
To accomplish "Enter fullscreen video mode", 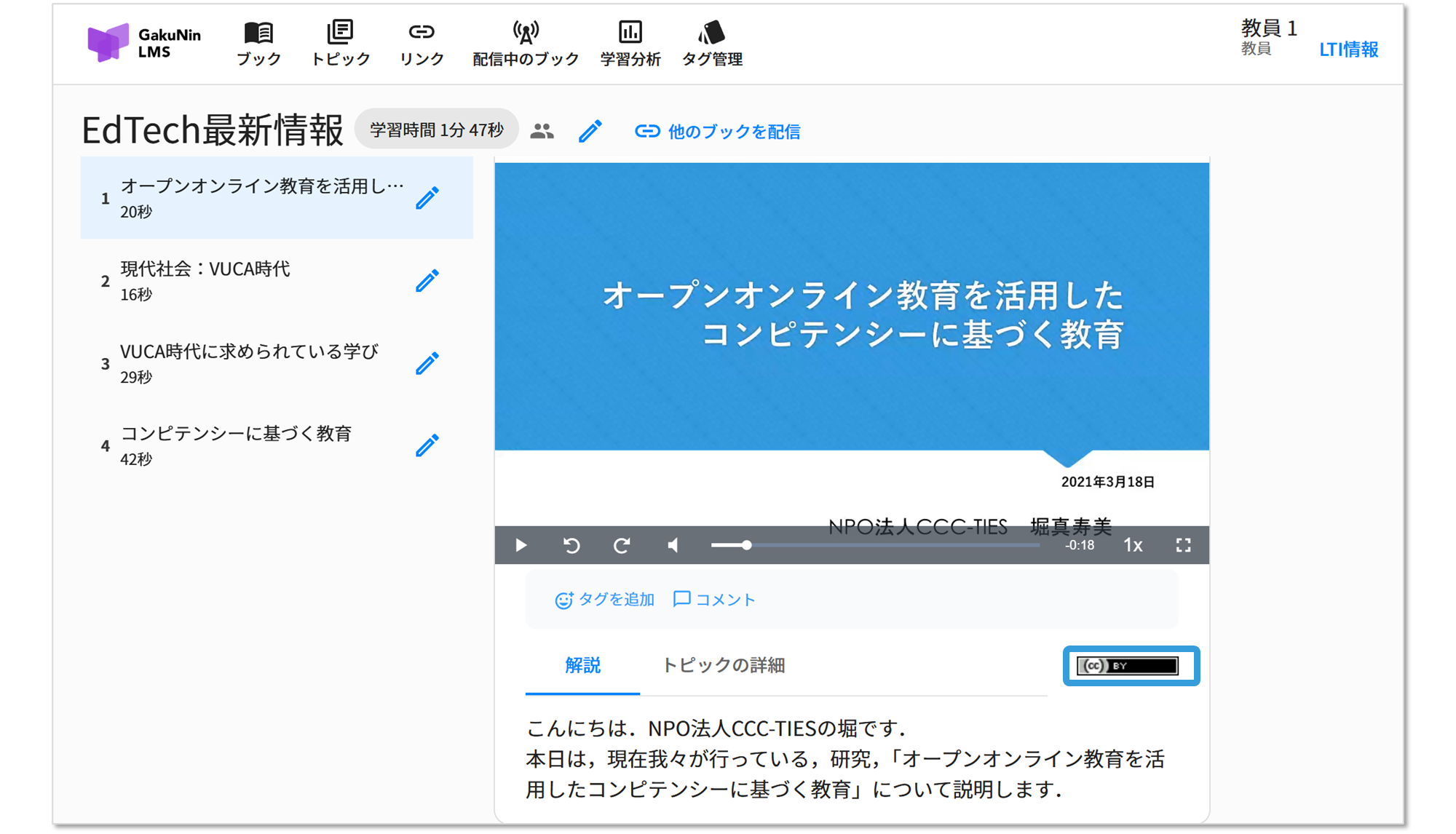I will coord(1183,545).
